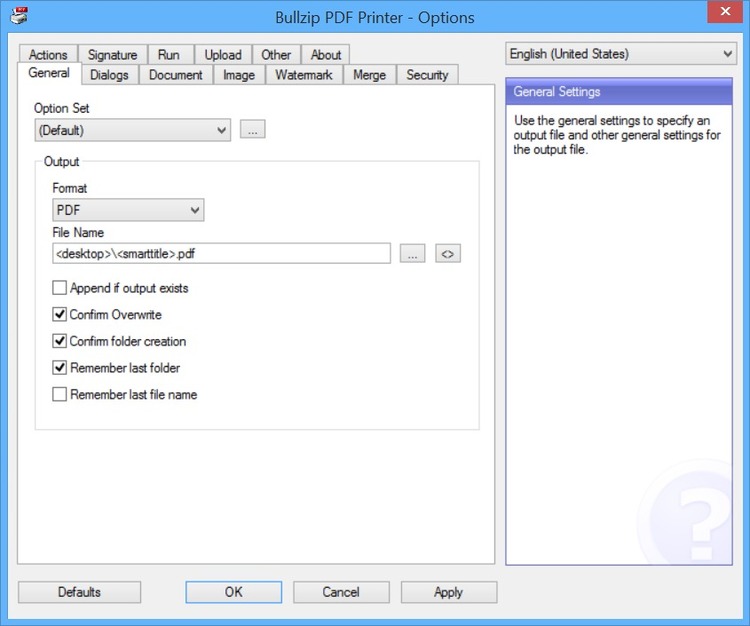Apply the current settings
The image size is (750, 626).
point(449,592)
